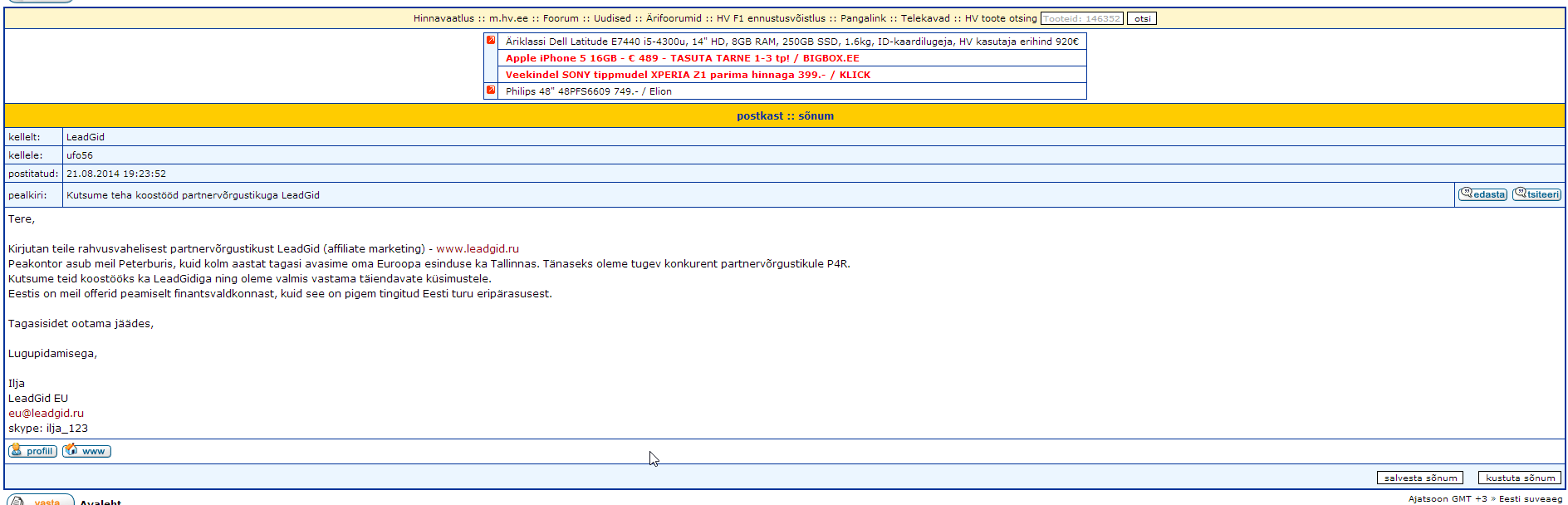Open Hinnavaatlus in top navigation

click(443, 18)
